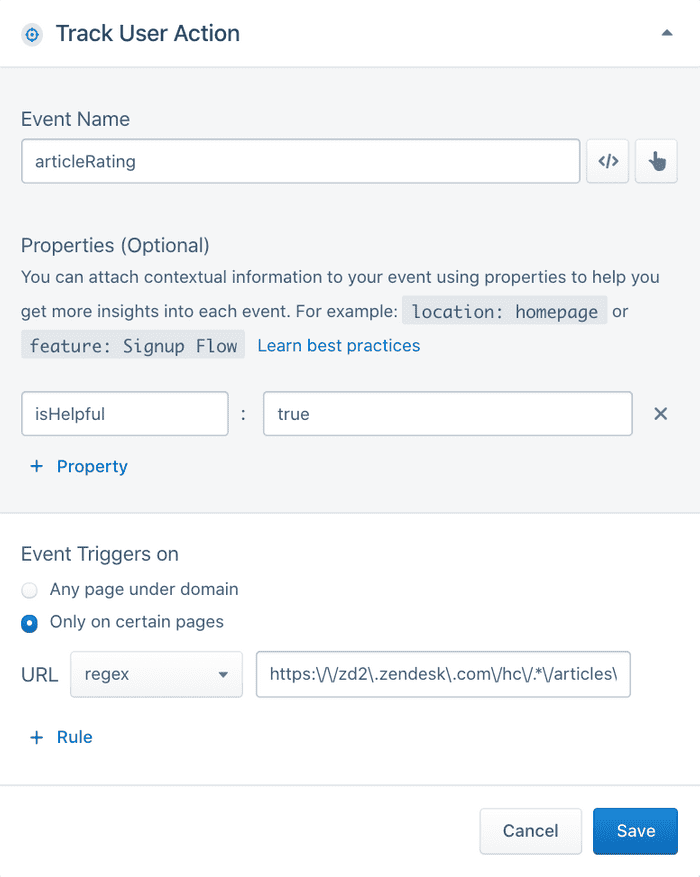Select Any page under domain

point(130,590)
